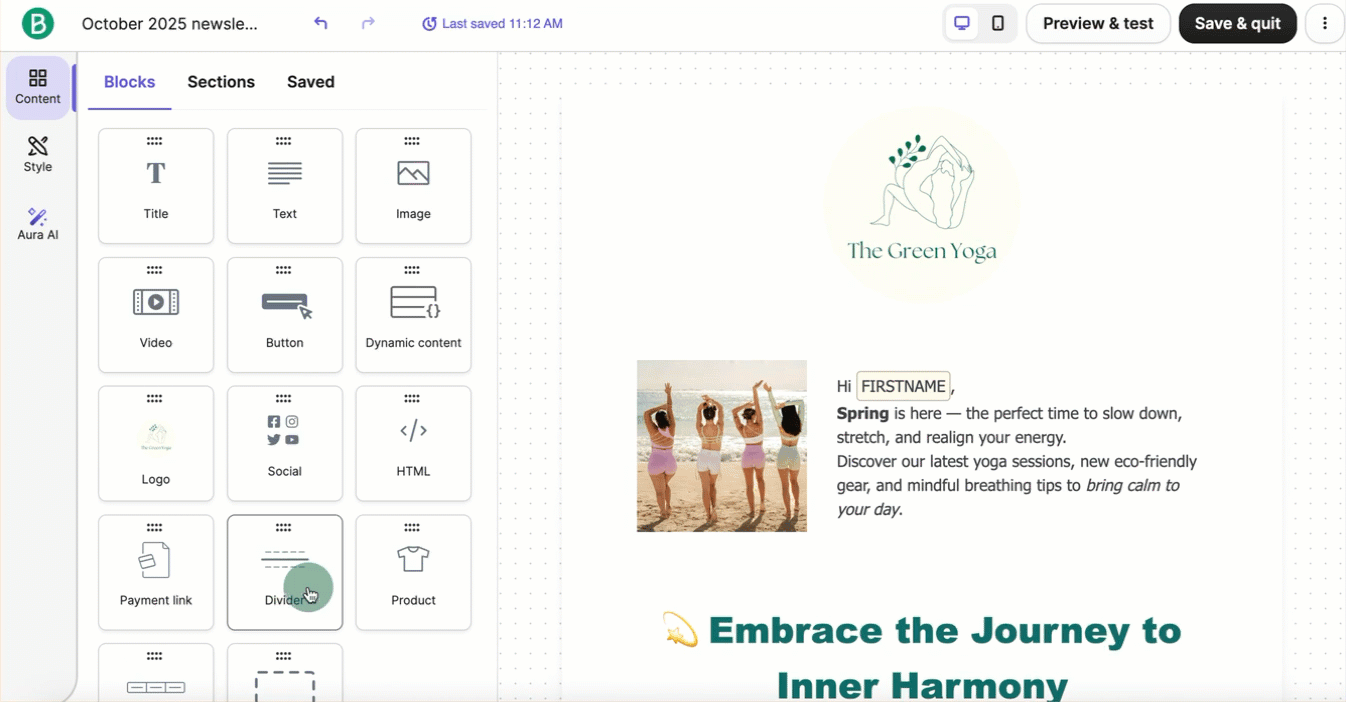Click the Save & quit button

point(1237,22)
